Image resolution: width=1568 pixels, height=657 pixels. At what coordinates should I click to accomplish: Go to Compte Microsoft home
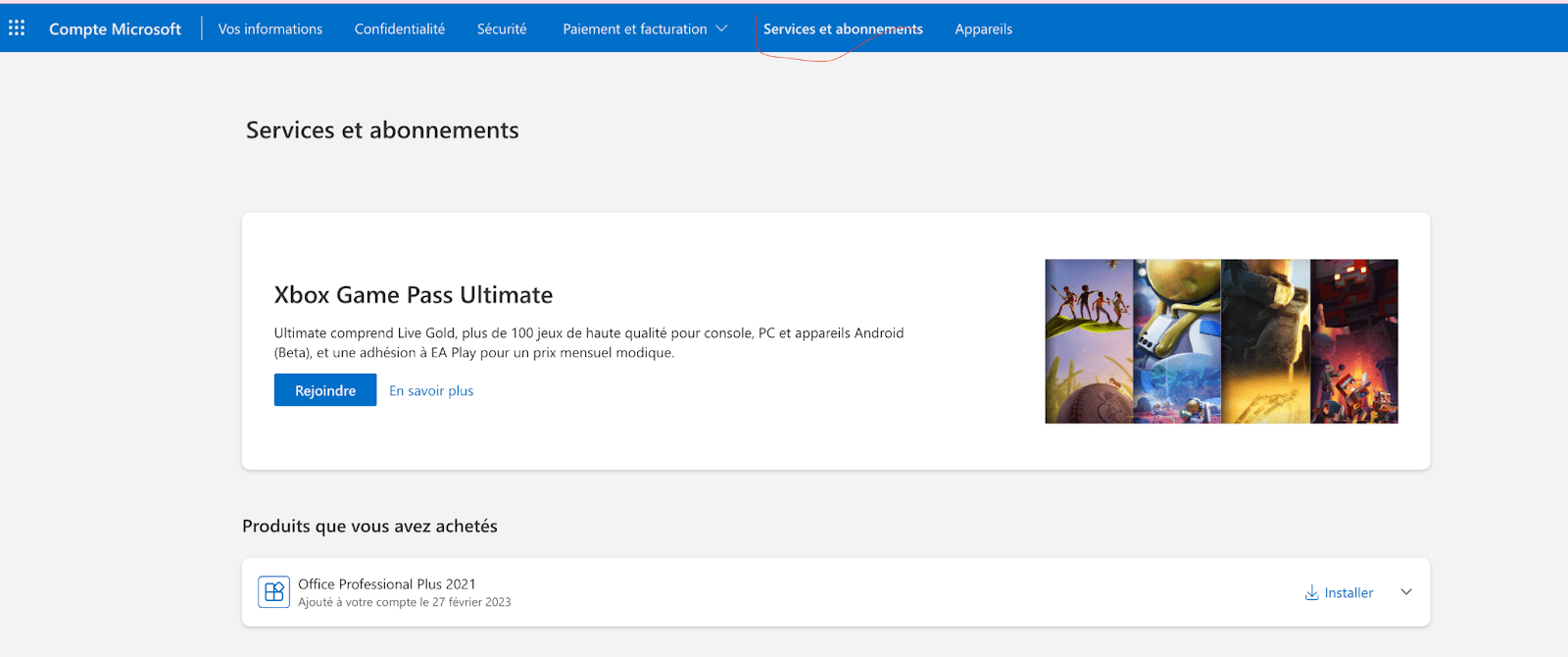[x=115, y=29]
